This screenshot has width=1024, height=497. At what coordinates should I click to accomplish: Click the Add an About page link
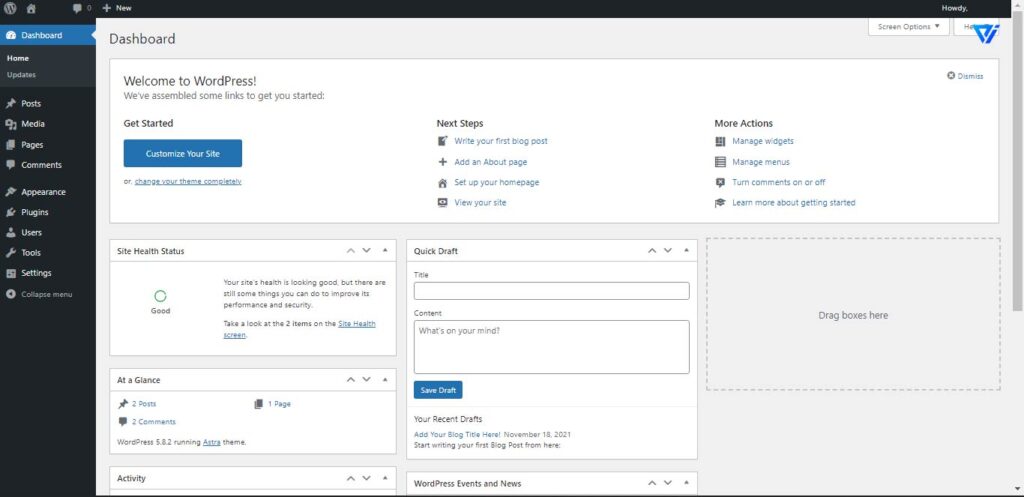[490, 162]
